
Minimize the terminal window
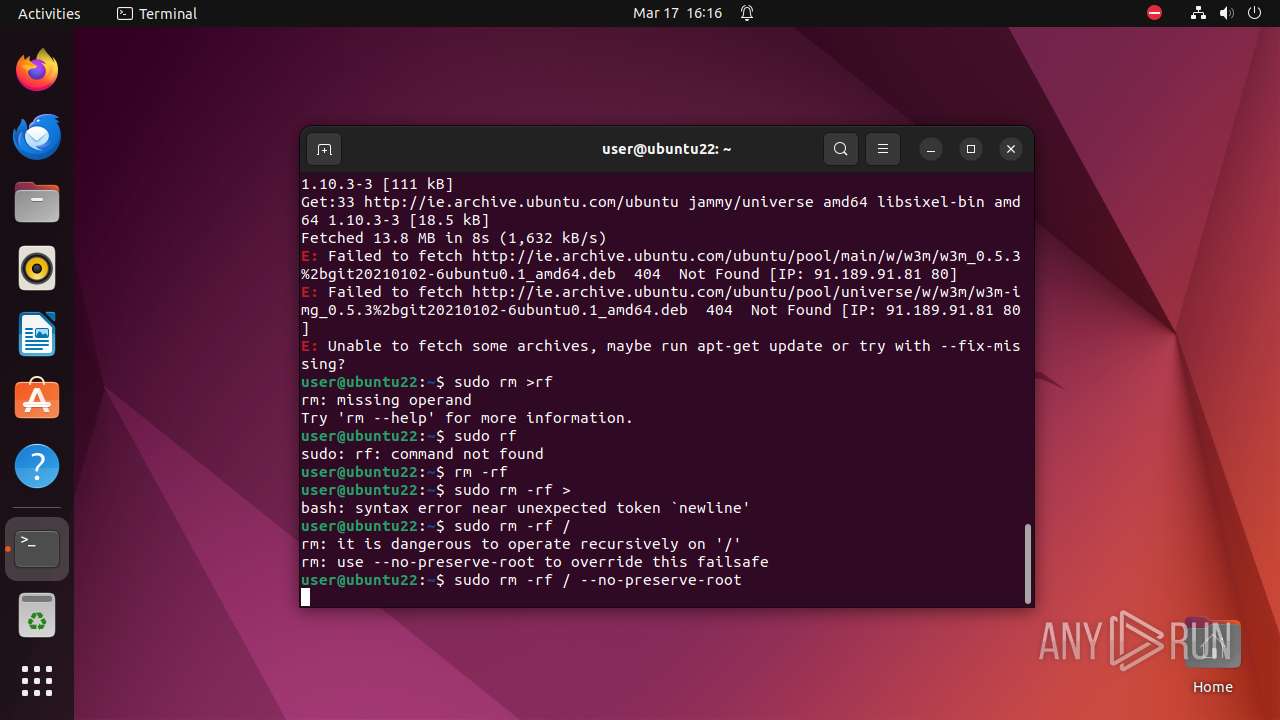[x=930, y=149]
